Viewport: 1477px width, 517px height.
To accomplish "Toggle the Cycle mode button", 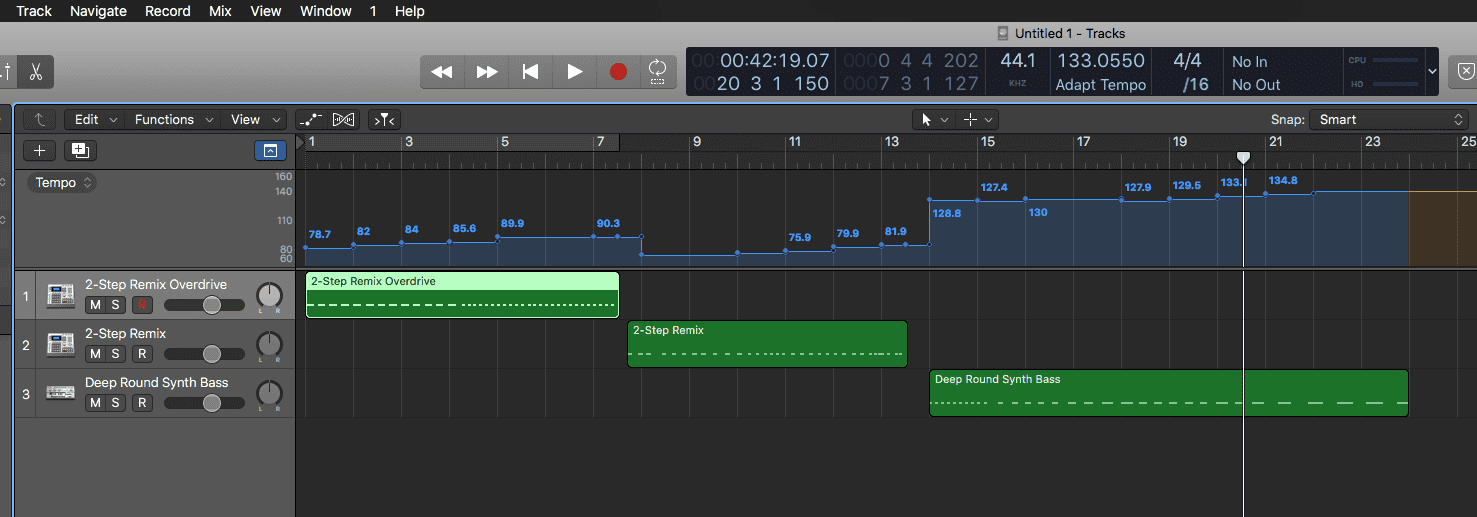I will coord(658,72).
